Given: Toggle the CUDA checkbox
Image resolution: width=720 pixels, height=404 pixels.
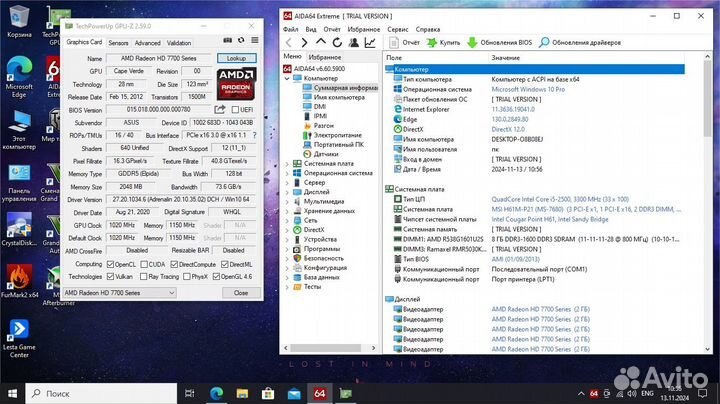Looking at the screenshot, I should coord(144,264).
